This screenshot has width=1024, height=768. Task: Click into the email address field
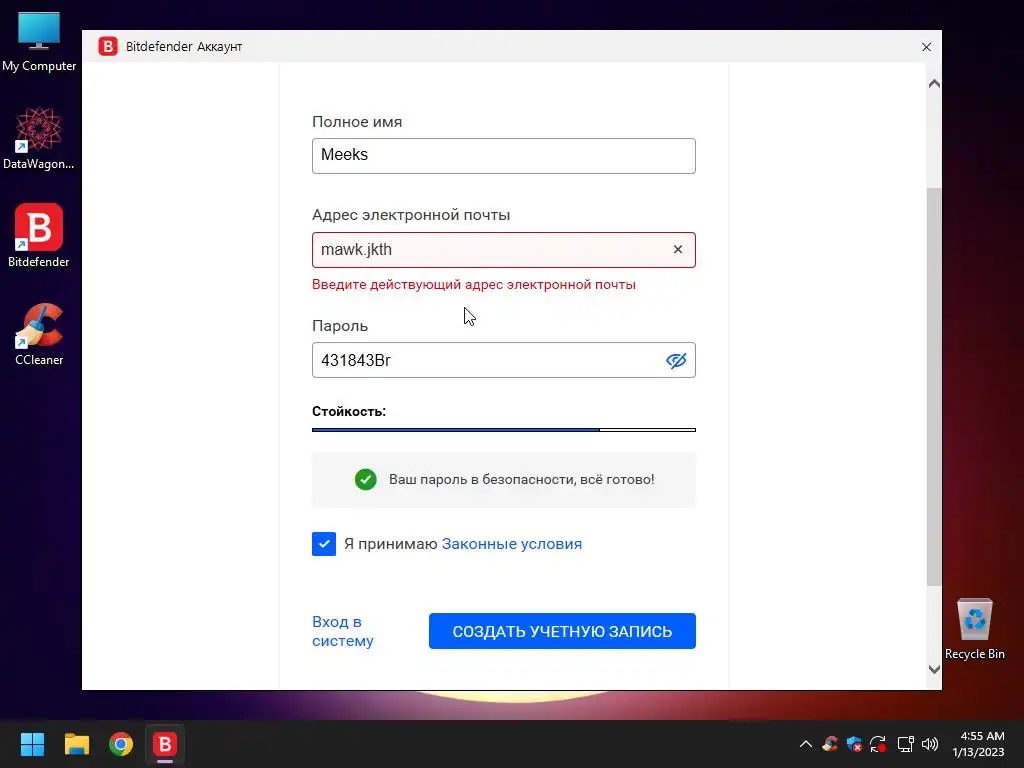(x=504, y=249)
